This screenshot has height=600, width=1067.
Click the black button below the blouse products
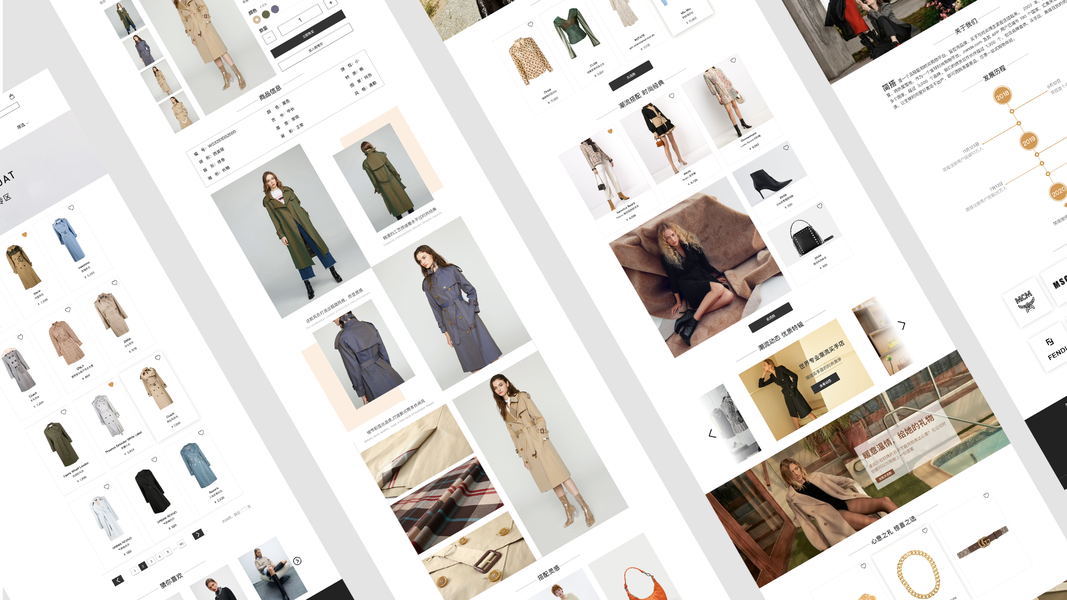(x=631, y=76)
